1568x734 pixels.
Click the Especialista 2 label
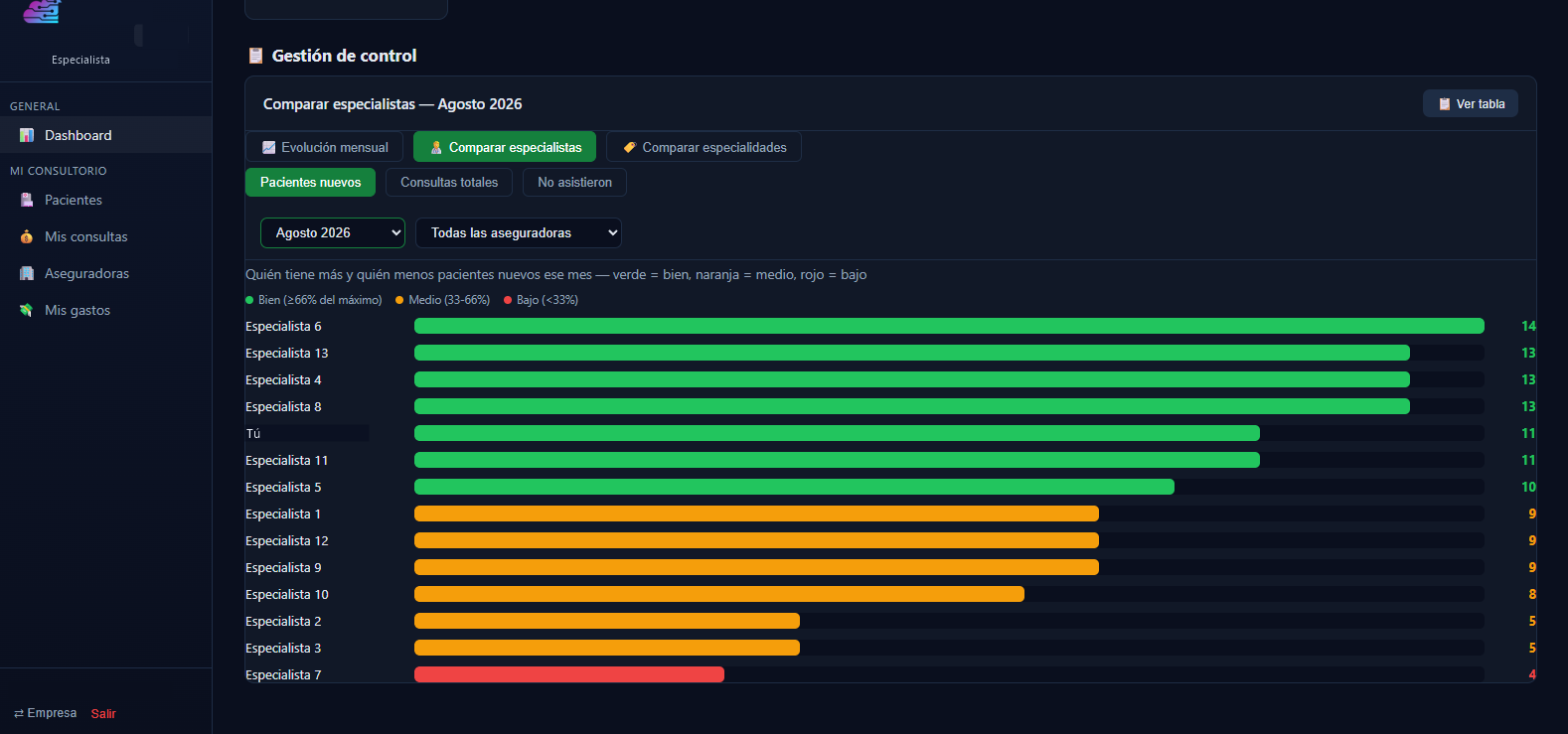[283, 621]
